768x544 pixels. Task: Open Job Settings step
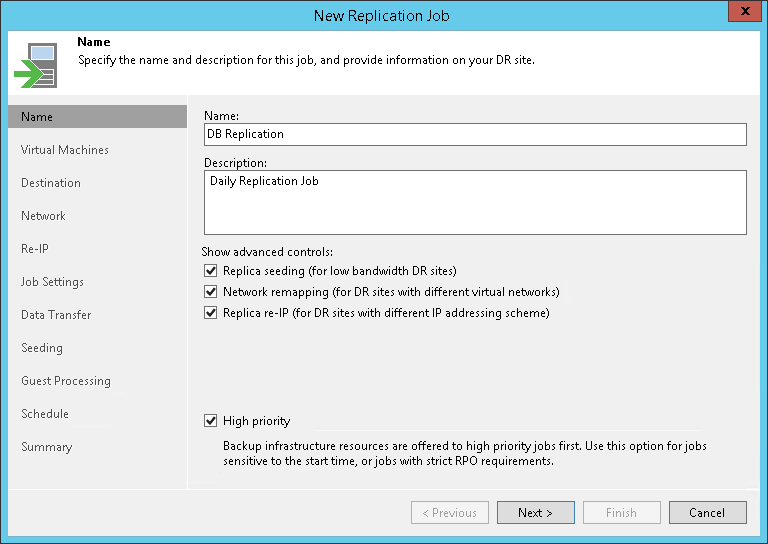pos(52,282)
